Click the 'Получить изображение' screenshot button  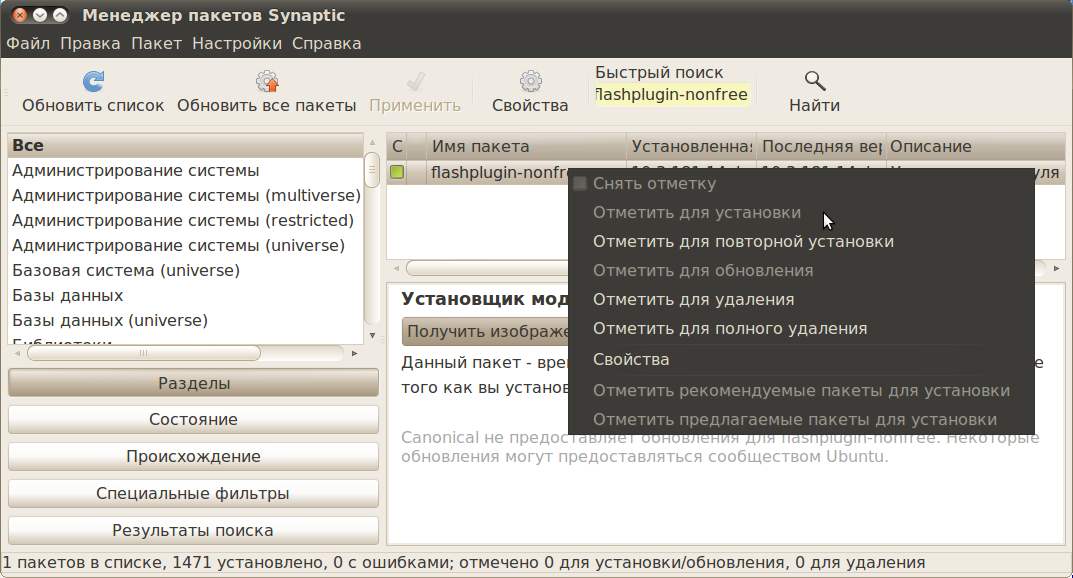pos(487,332)
